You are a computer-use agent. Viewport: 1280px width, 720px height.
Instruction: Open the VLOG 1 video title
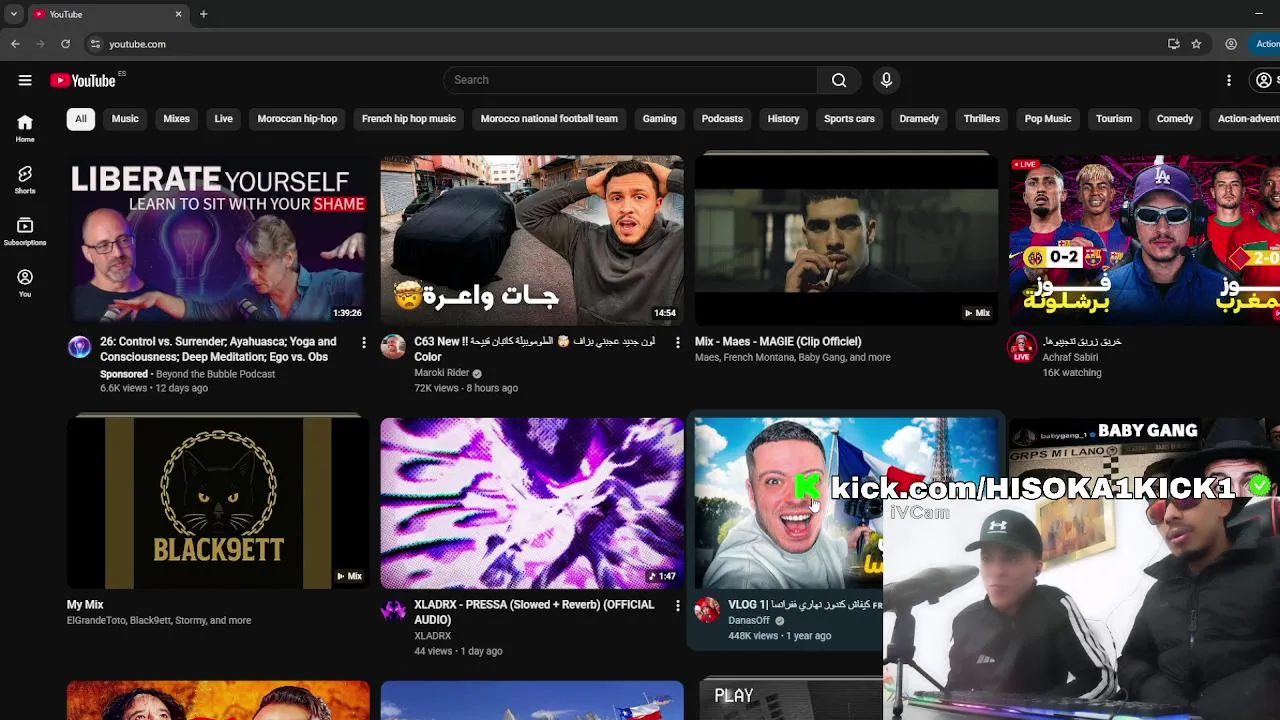tap(805, 605)
